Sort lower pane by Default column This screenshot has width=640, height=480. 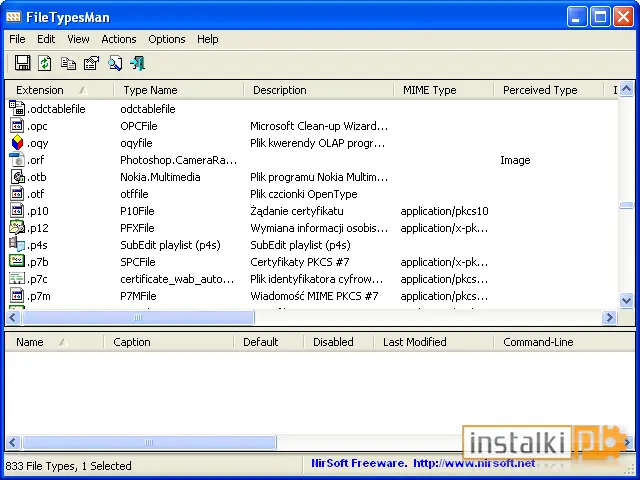[269, 342]
